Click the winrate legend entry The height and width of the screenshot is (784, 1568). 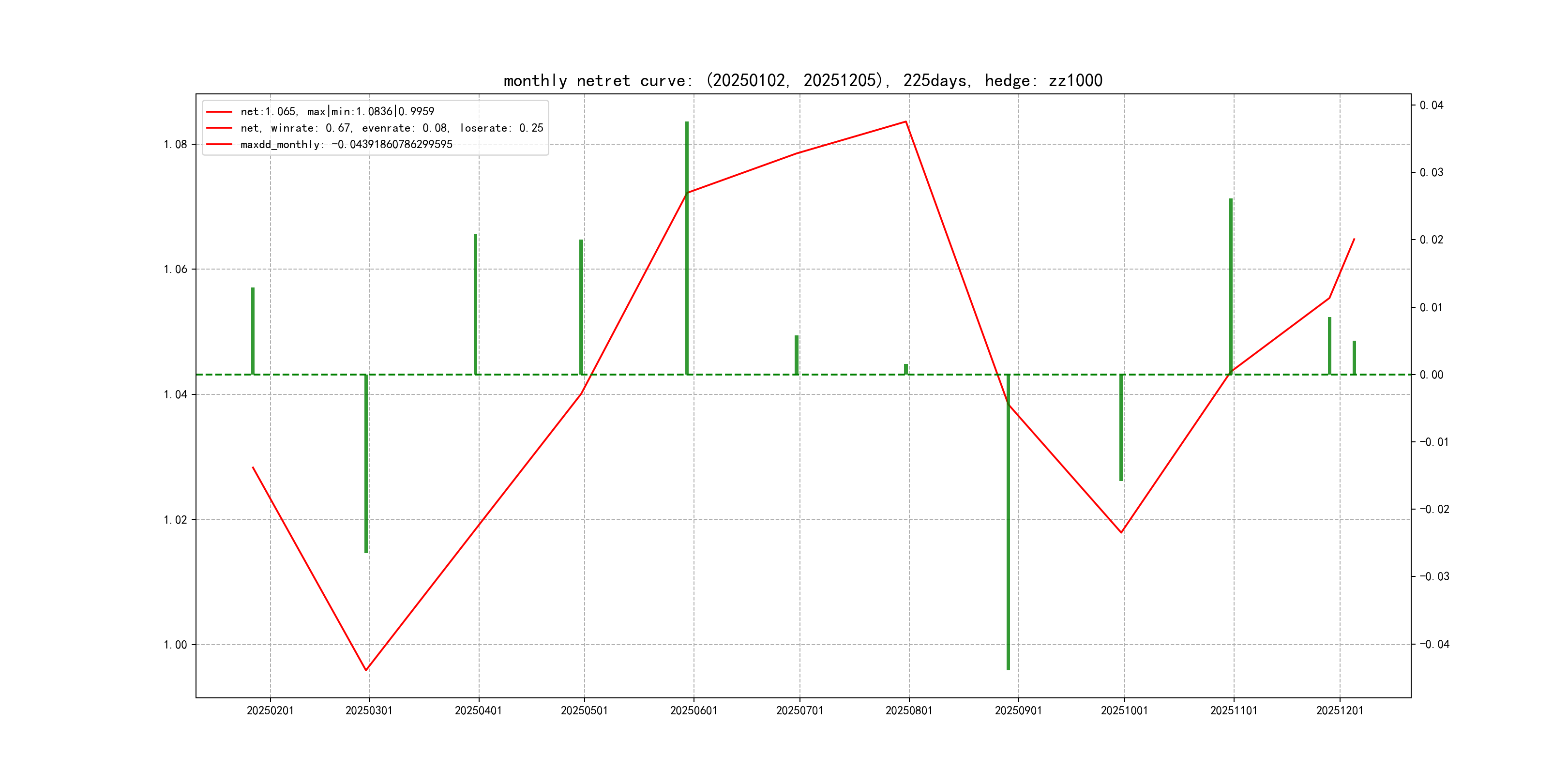(x=392, y=128)
